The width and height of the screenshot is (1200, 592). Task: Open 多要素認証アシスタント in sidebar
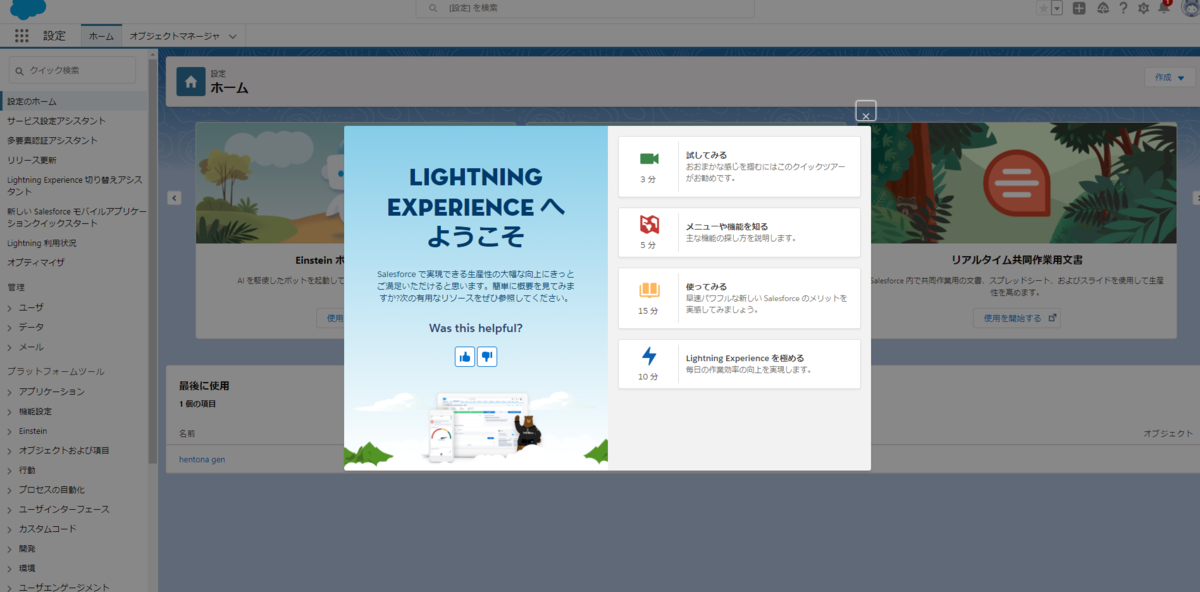pos(52,141)
